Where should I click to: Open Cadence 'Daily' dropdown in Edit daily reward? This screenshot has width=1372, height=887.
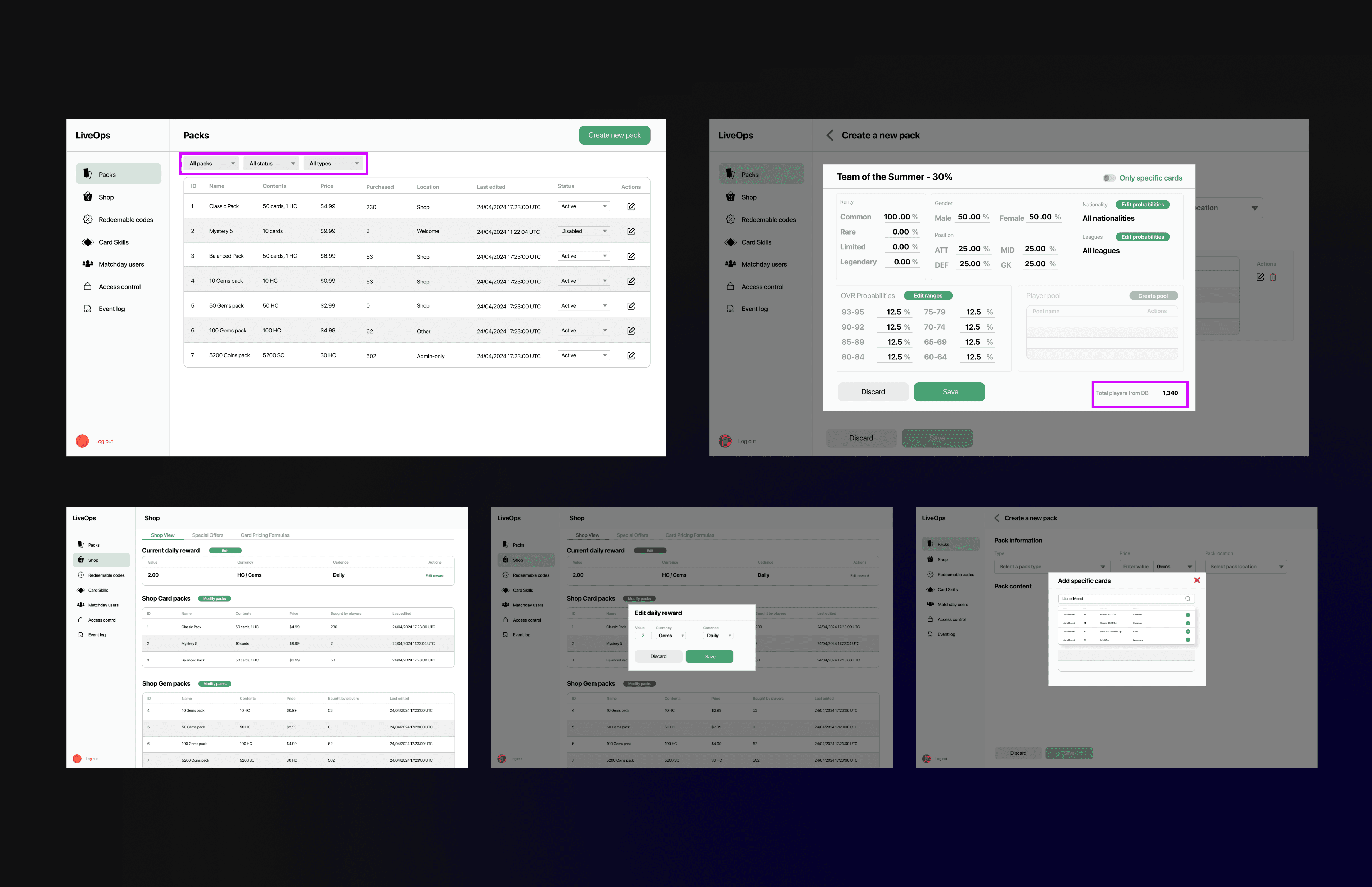718,636
